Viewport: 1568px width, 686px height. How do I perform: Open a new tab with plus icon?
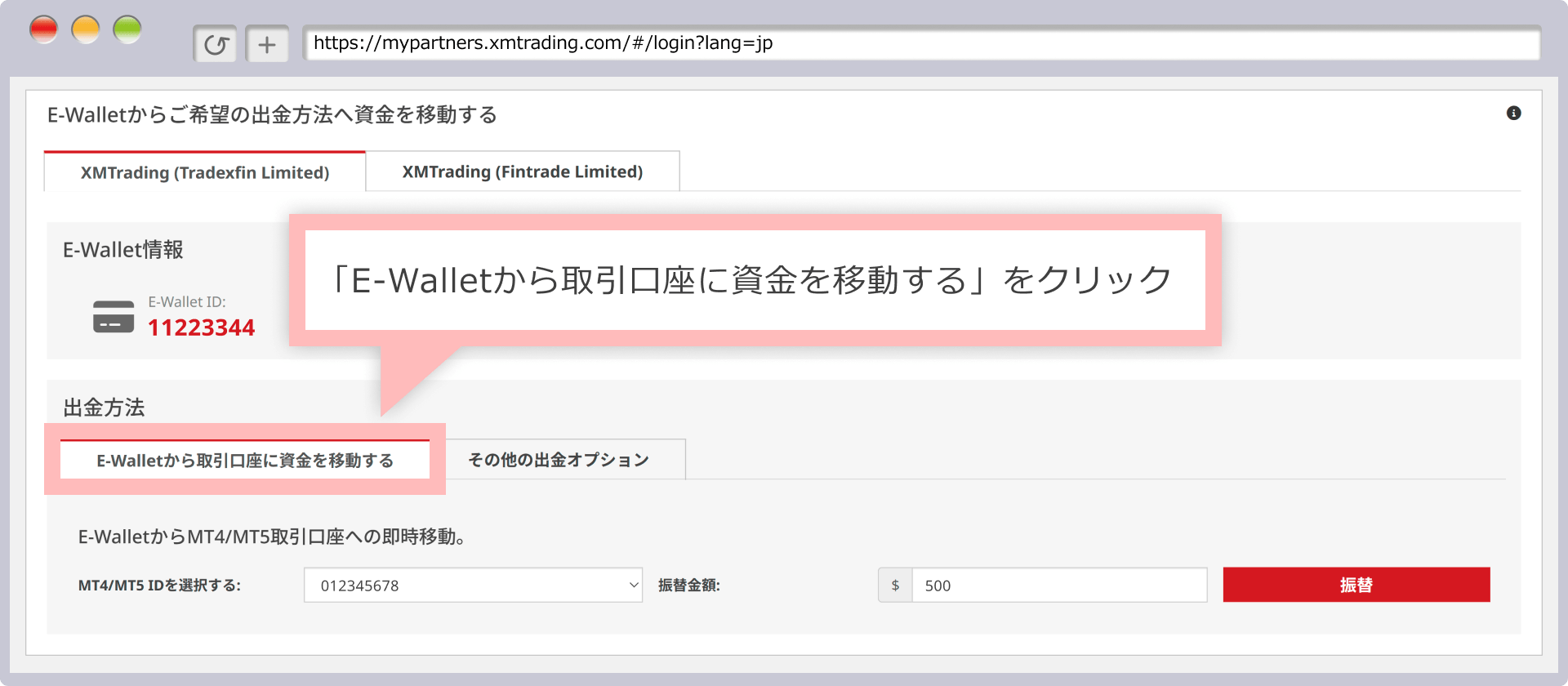click(267, 44)
